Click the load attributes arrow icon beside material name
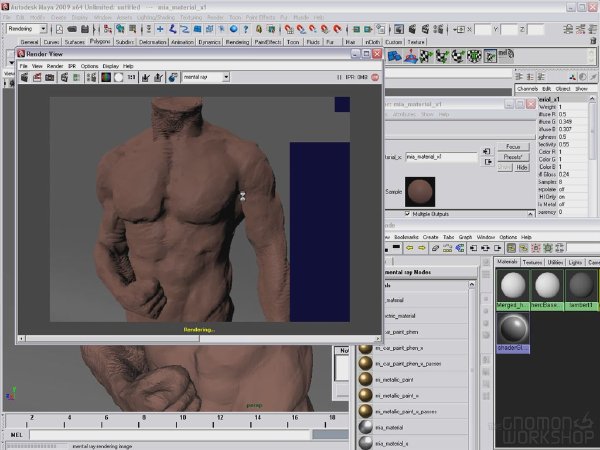Image resolution: width=600 pixels, height=450 pixels. point(487,152)
